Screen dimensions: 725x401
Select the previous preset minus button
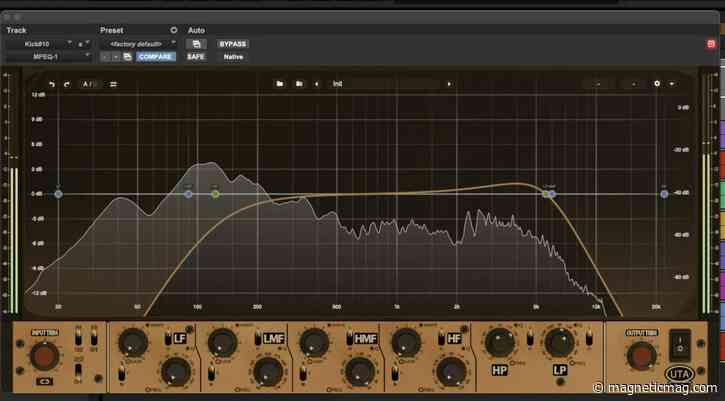click(105, 56)
